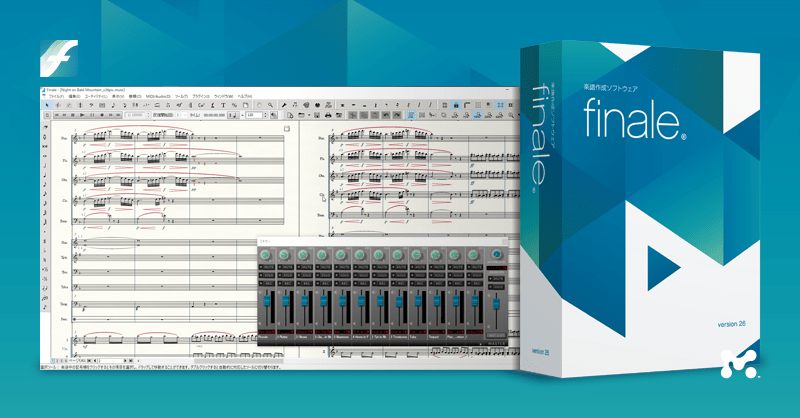The image size is (800, 418).
Task: Open the プラグイン menu
Action: [x=201, y=96]
